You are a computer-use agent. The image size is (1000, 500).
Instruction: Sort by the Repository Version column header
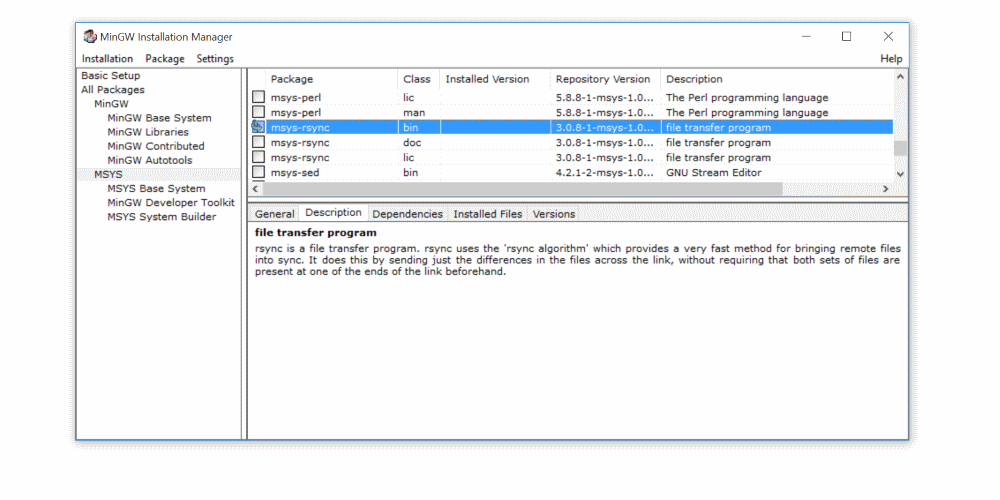coord(605,79)
